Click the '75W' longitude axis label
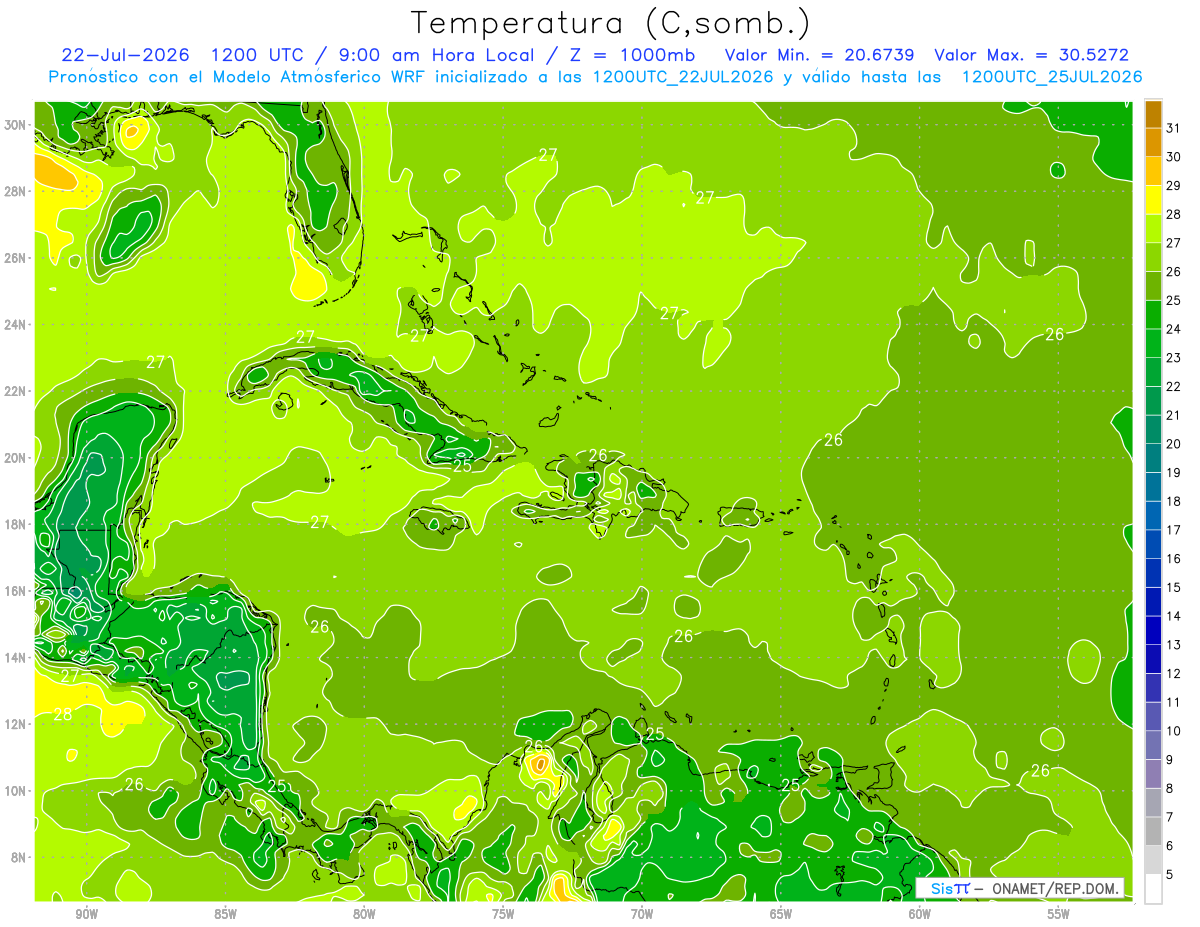The height and width of the screenshot is (927, 1200). coord(503,914)
